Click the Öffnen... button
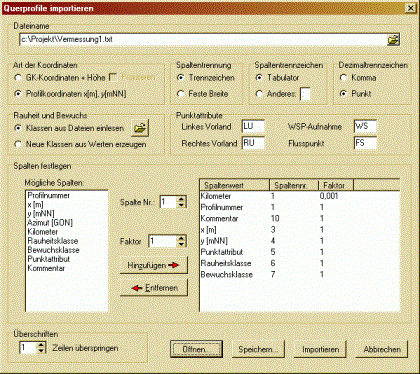This screenshot has height=374, width=420. [196, 349]
